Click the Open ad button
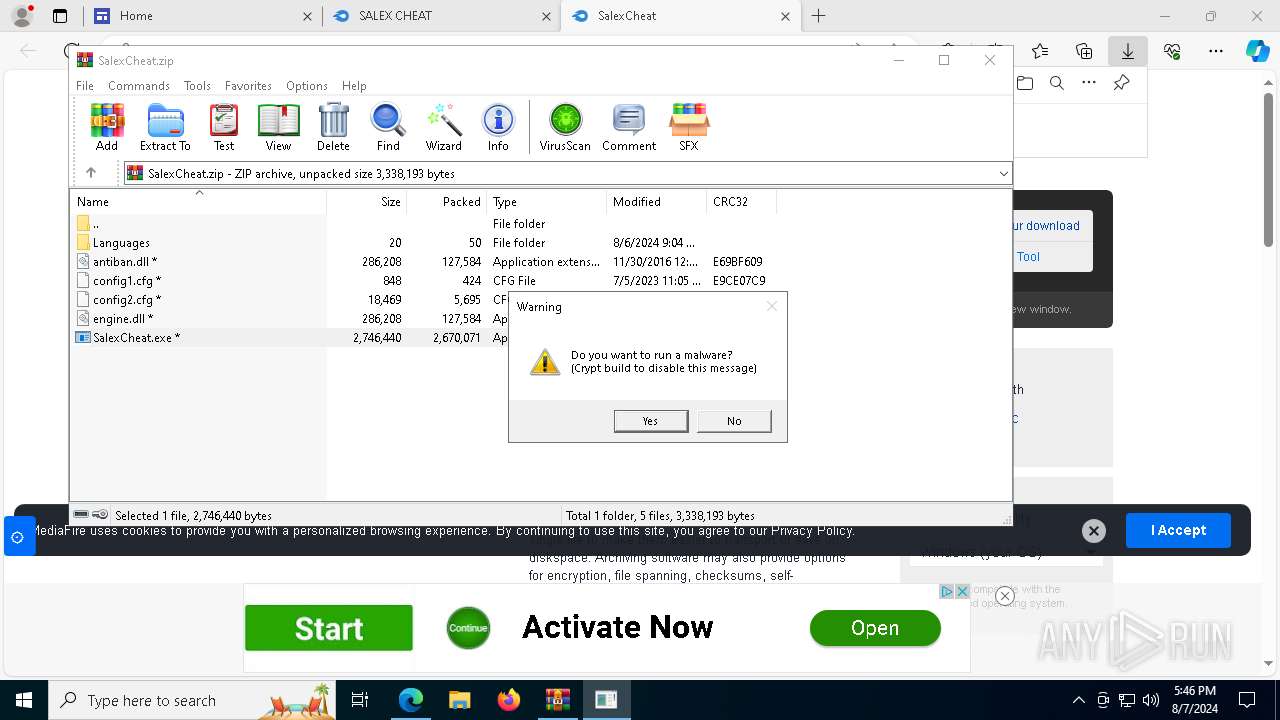The height and width of the screenshot is (720, 1280). point(875,628)
